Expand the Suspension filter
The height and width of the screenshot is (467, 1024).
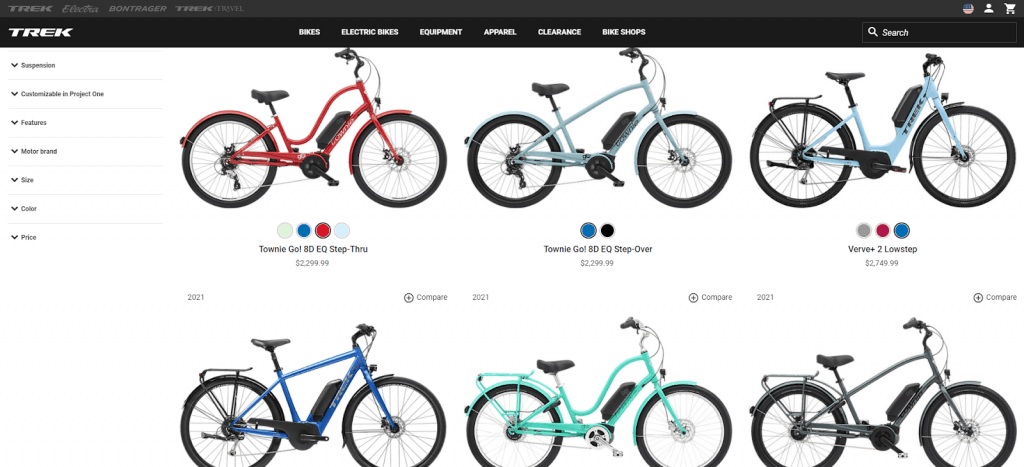(86, 65)
